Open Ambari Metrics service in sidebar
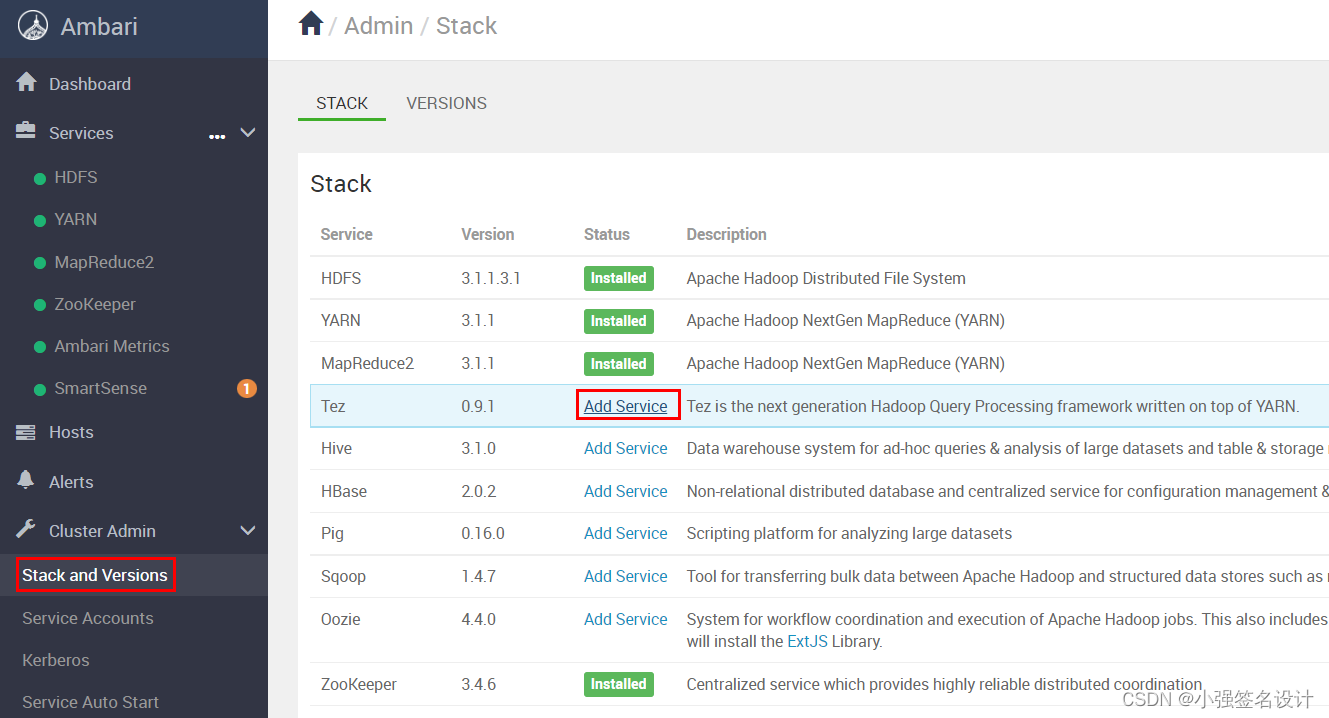The height and width of the screenshot is (718, 1329). pos(112,346)
